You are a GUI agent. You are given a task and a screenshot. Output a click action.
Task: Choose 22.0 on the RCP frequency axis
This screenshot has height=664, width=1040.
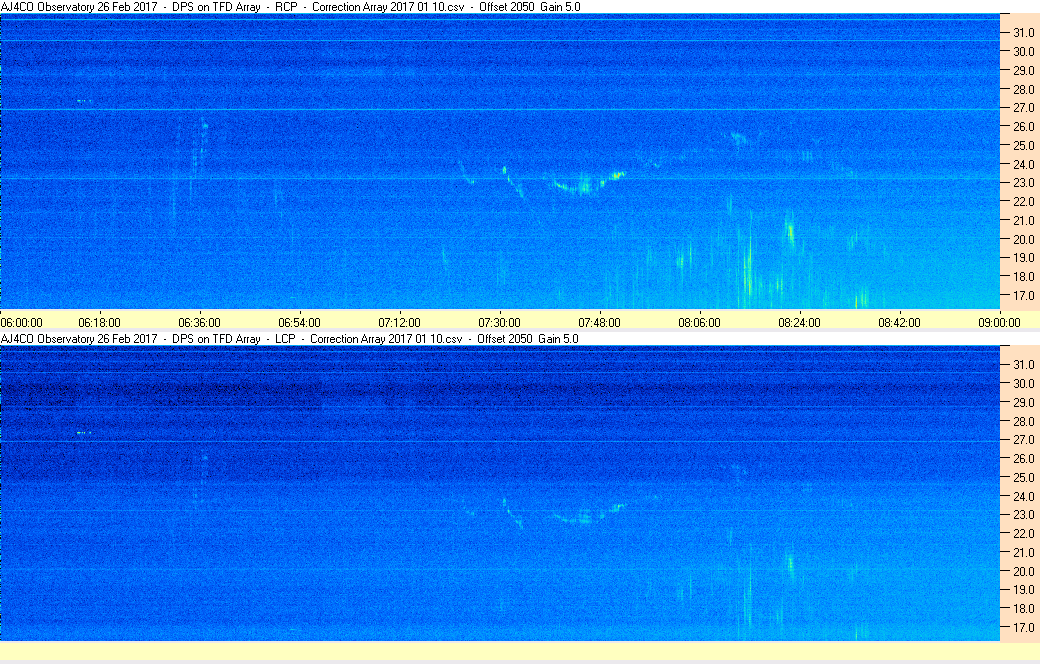[x=1023, y=201]
